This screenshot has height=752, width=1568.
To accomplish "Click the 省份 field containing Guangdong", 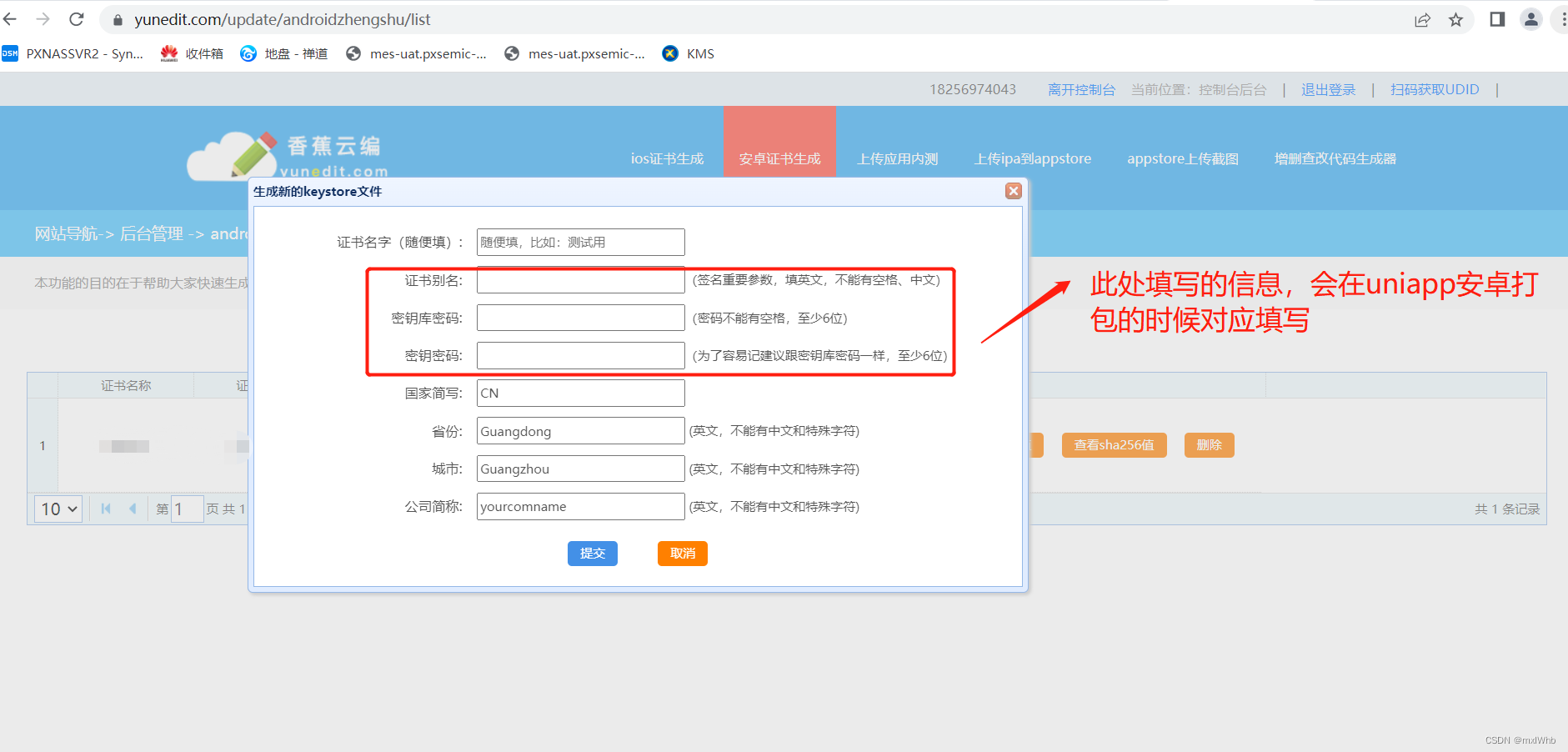I will (x=580, y=431).
